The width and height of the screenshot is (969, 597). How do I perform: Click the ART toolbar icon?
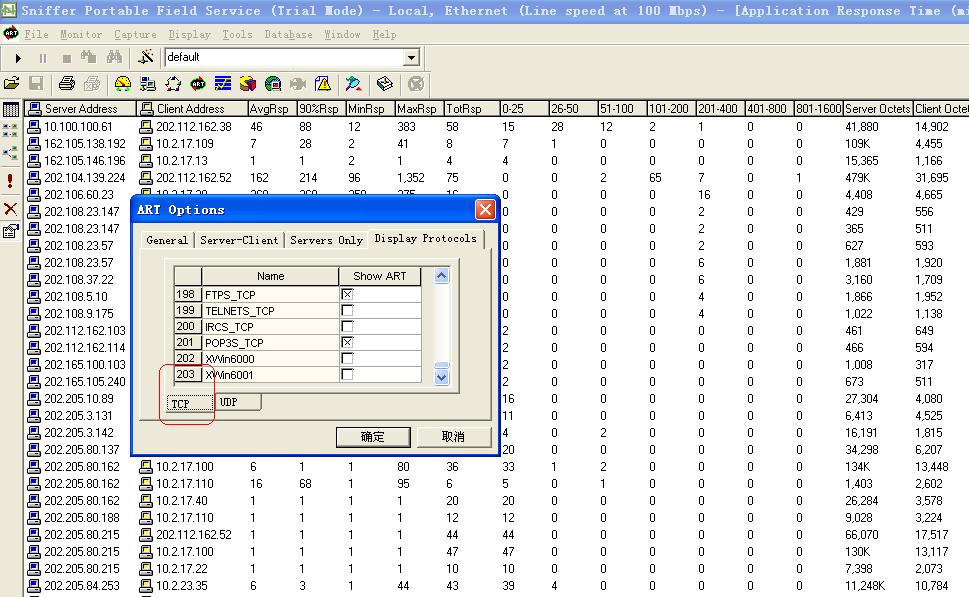[x=198, y=84]
